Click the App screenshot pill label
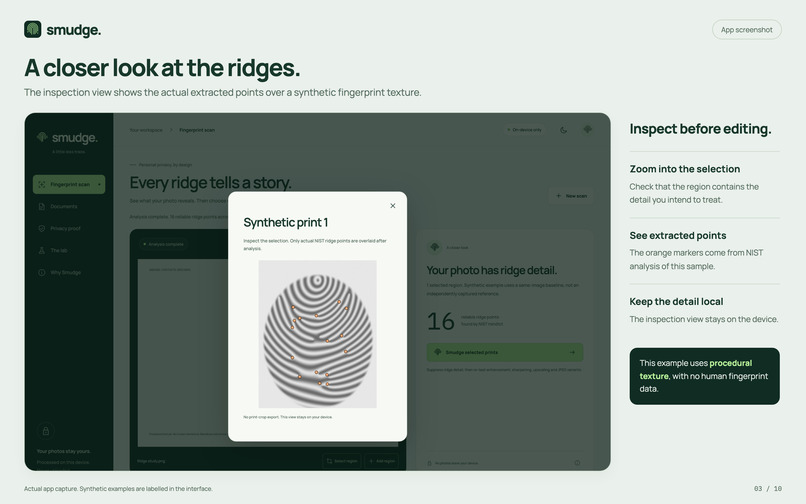 click(x=746, y=30)
